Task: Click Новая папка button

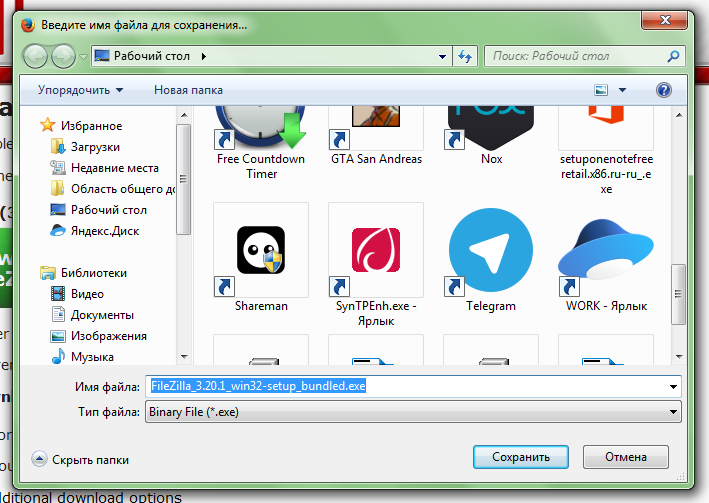Action: point(188,90)
